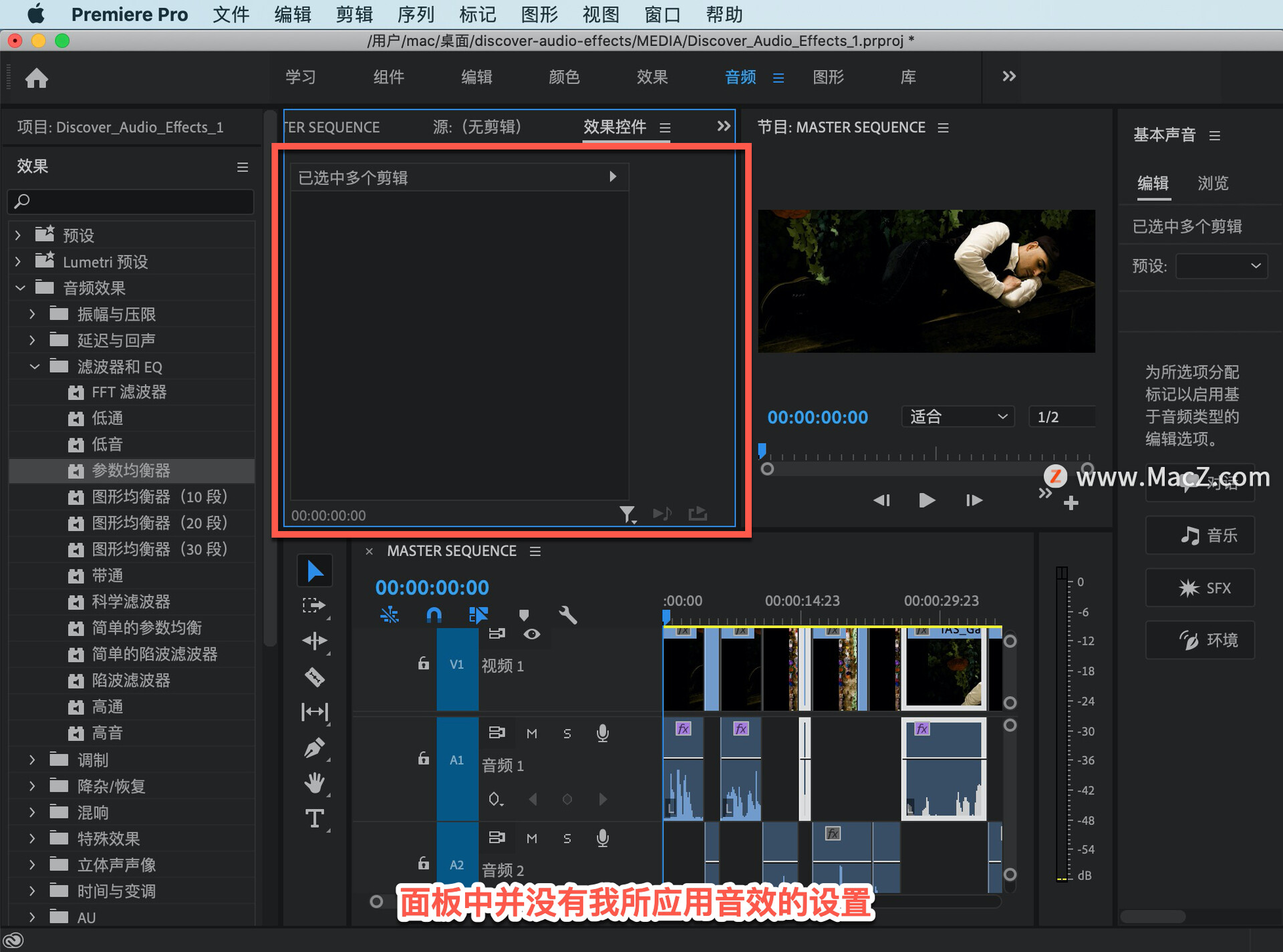Play the program monitor

(x=927, y=500)
